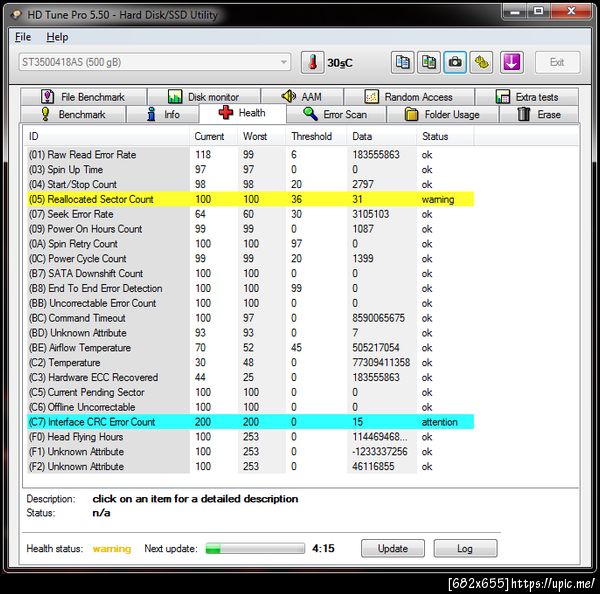Switch to the Disk monitor tab

(x=204, y=97)
